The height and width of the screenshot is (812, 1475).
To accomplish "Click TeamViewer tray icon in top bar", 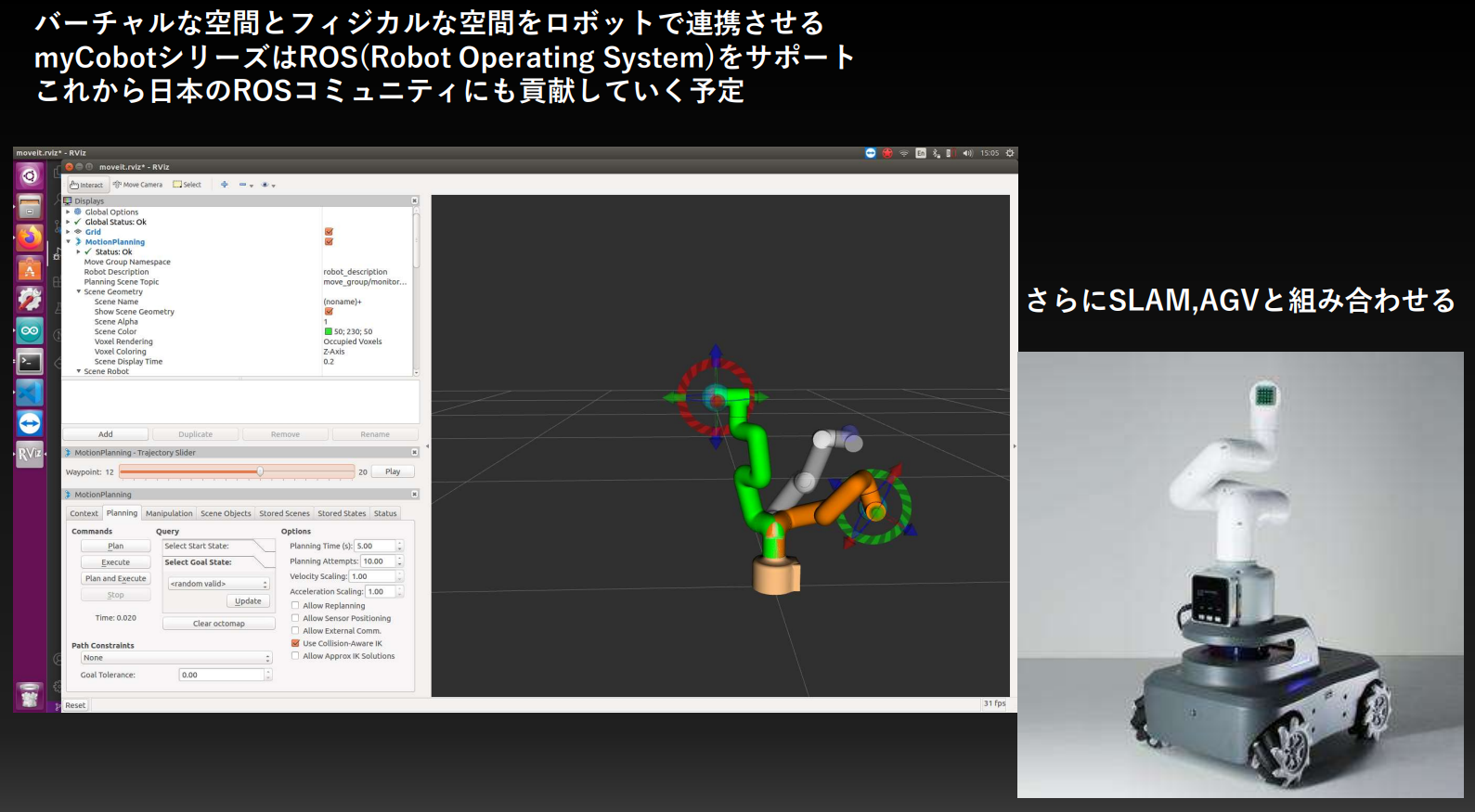I will click(871, 153).
